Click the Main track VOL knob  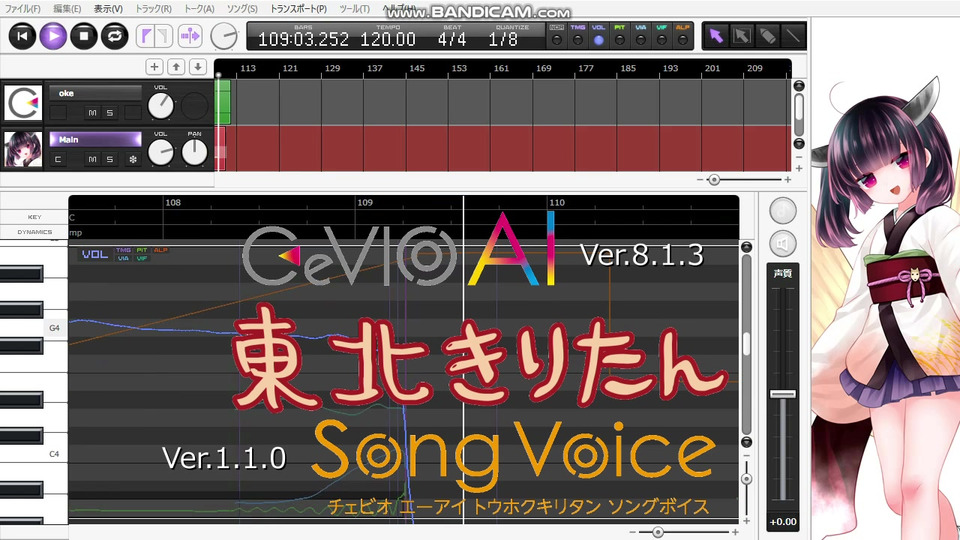[161, 152]
